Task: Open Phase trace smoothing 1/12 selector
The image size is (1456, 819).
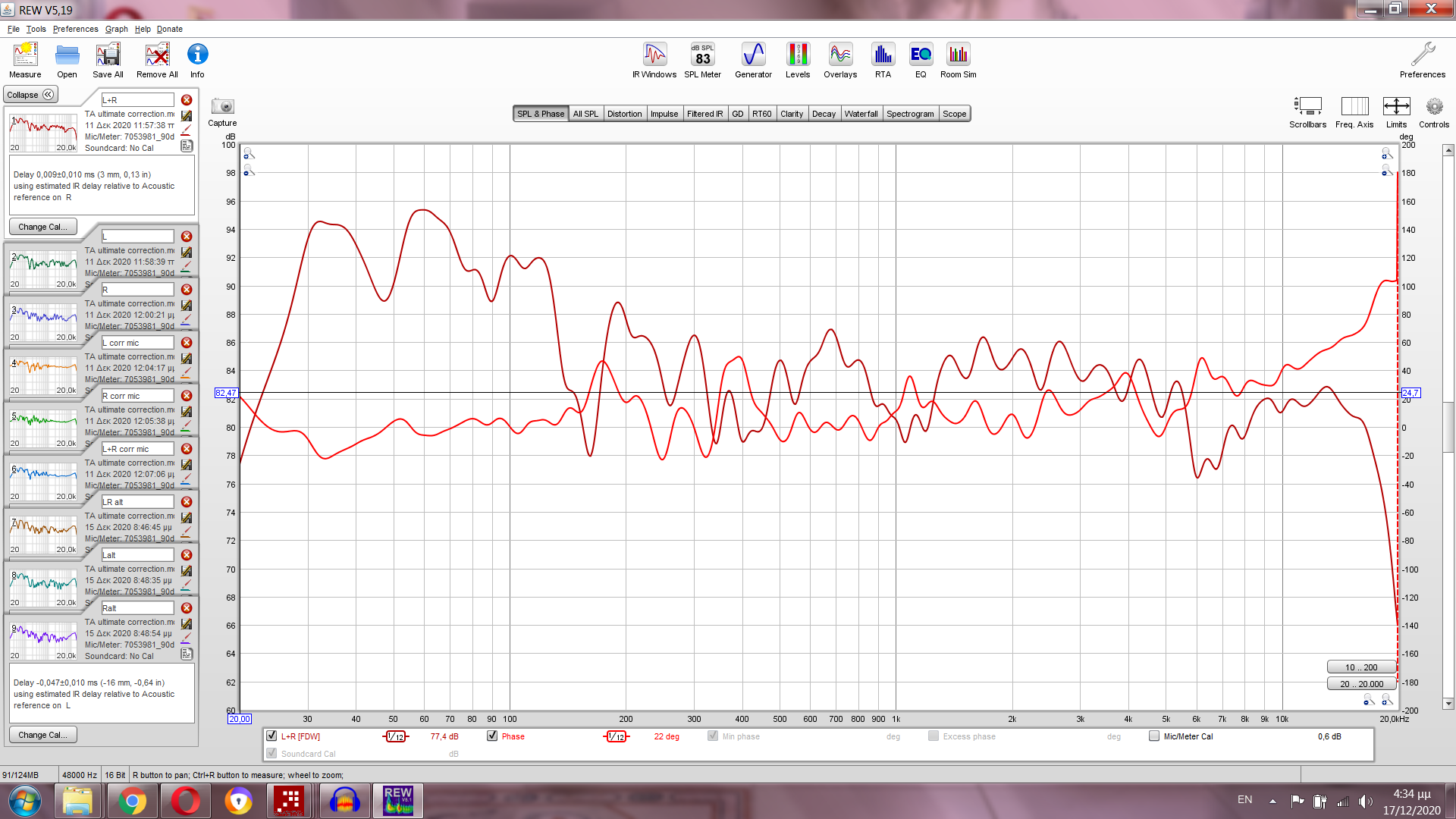Action: (617, 736)
